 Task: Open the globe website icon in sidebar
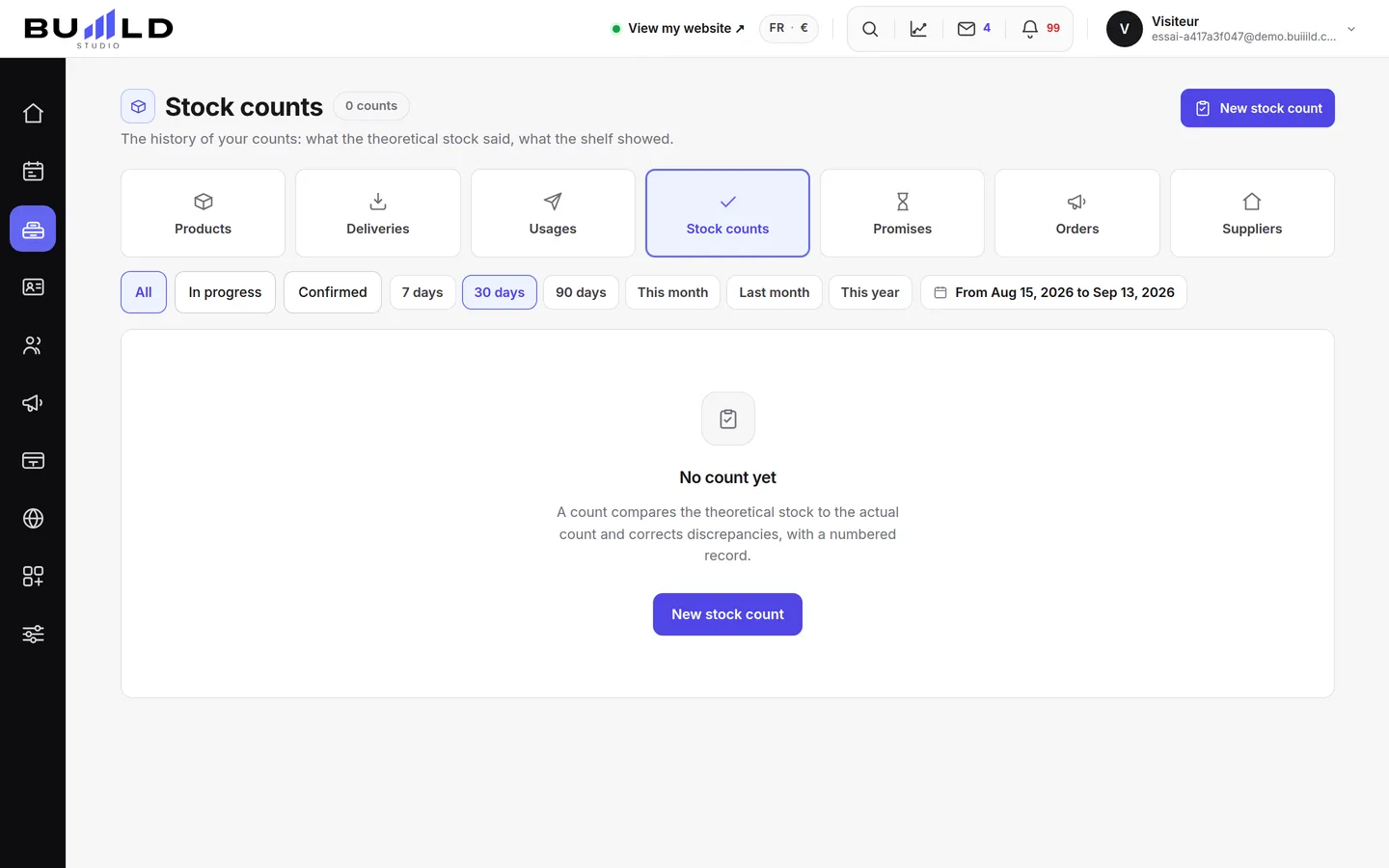(x=33, y=518)
